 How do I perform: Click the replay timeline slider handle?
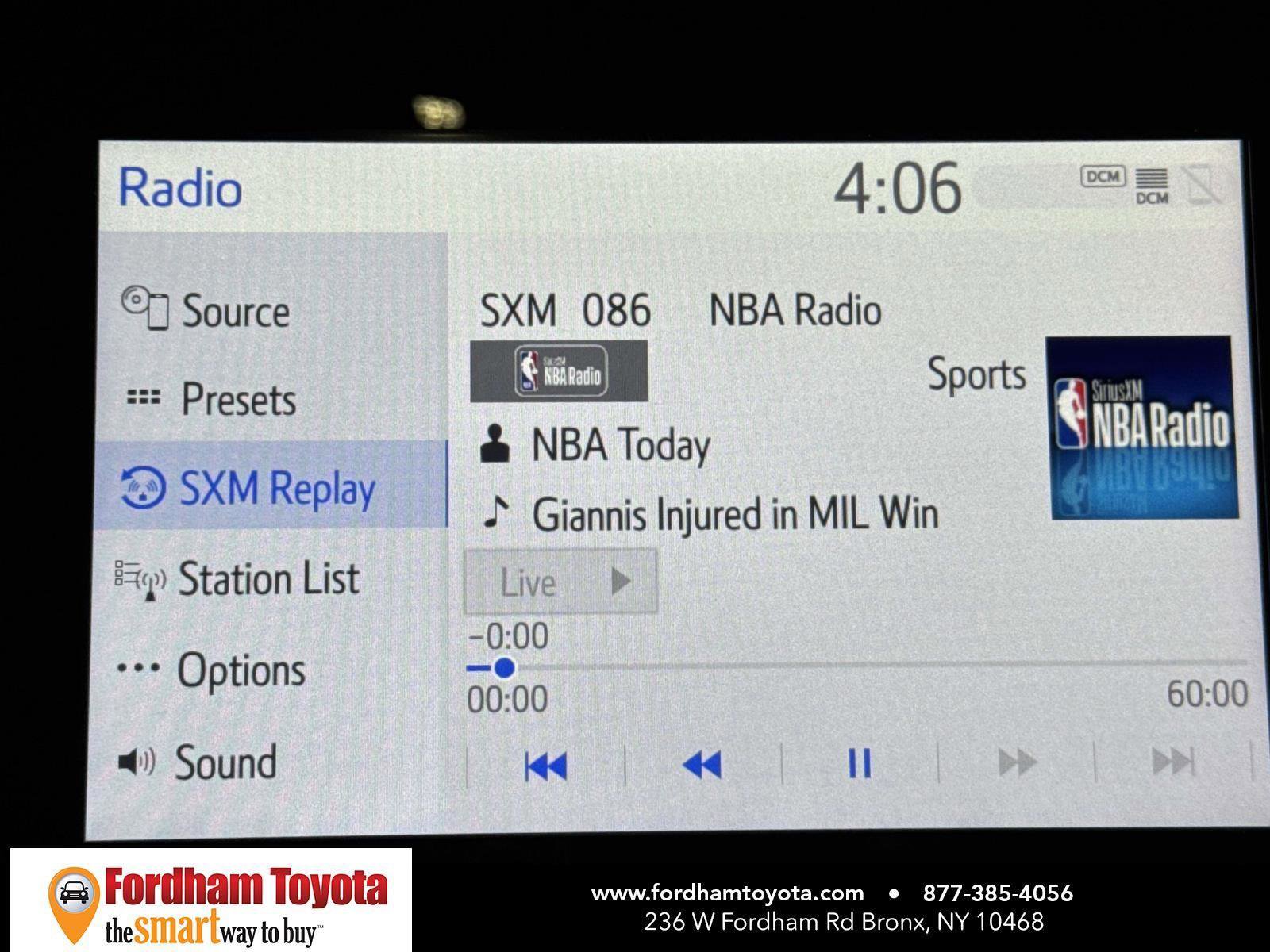pos(503,668)
